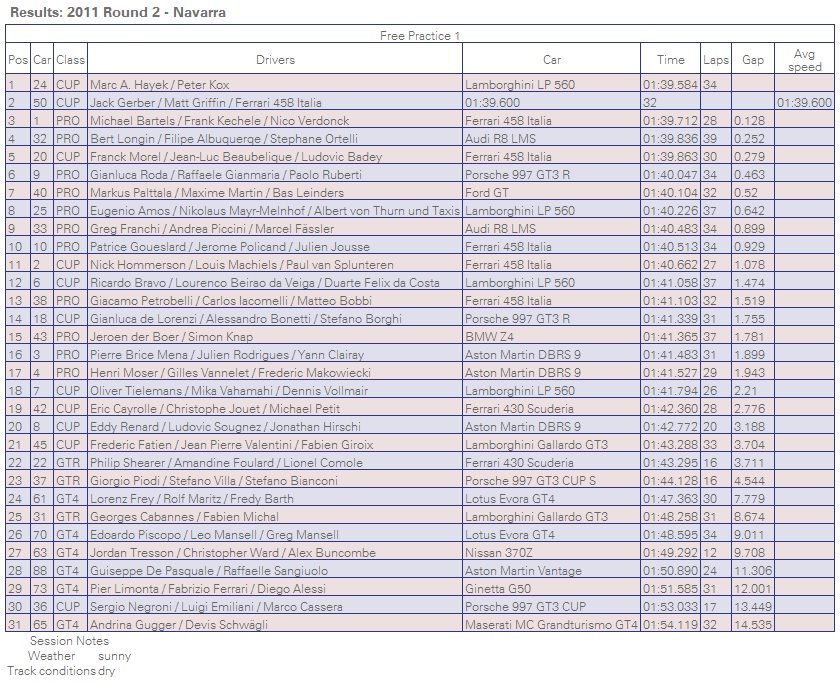Select the Porsche 997 GT3 CUP S cell

[x=530, y=481]
